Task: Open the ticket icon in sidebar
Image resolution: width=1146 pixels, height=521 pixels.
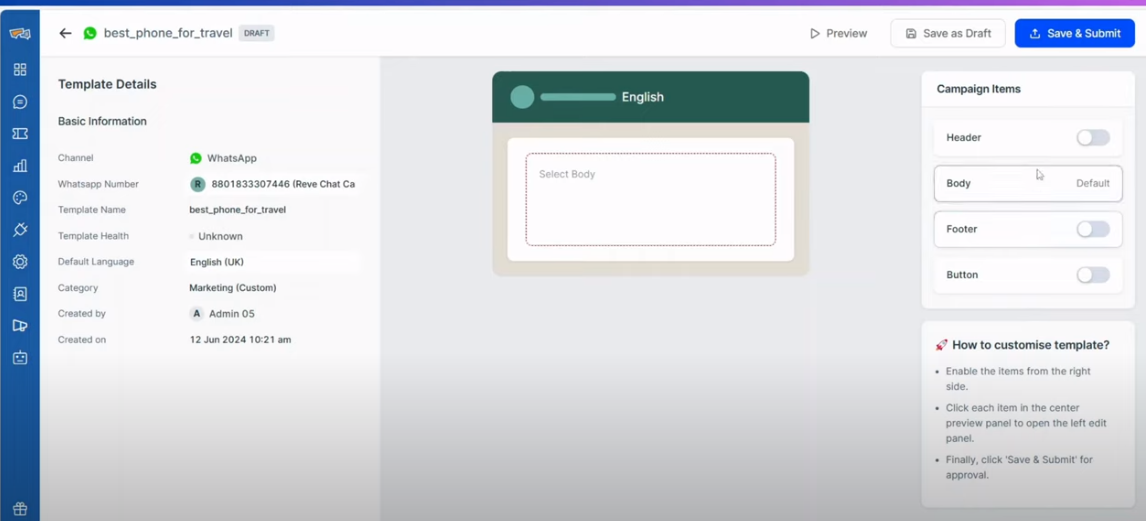Action: (20, 134)
